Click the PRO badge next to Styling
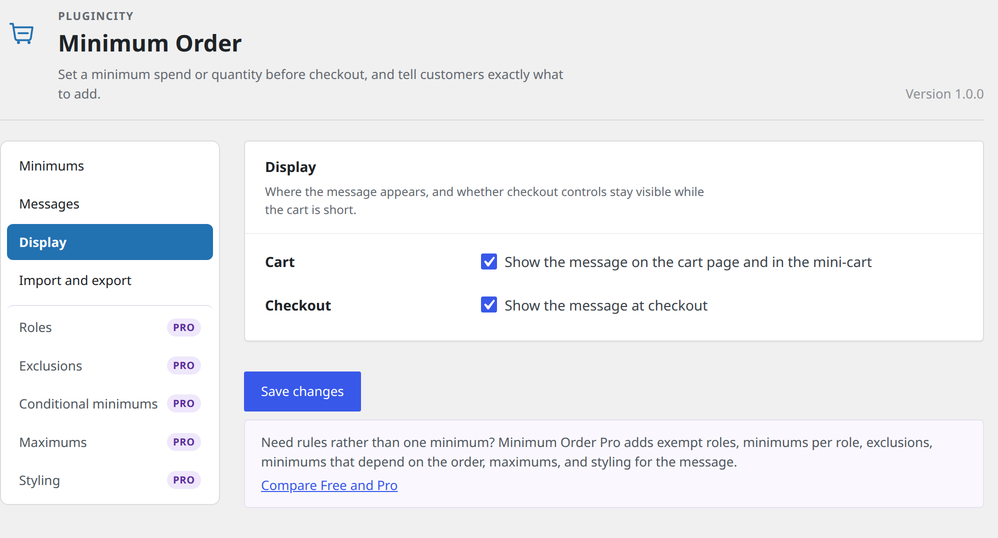This screenshot has width=998, height=538. 184,480
